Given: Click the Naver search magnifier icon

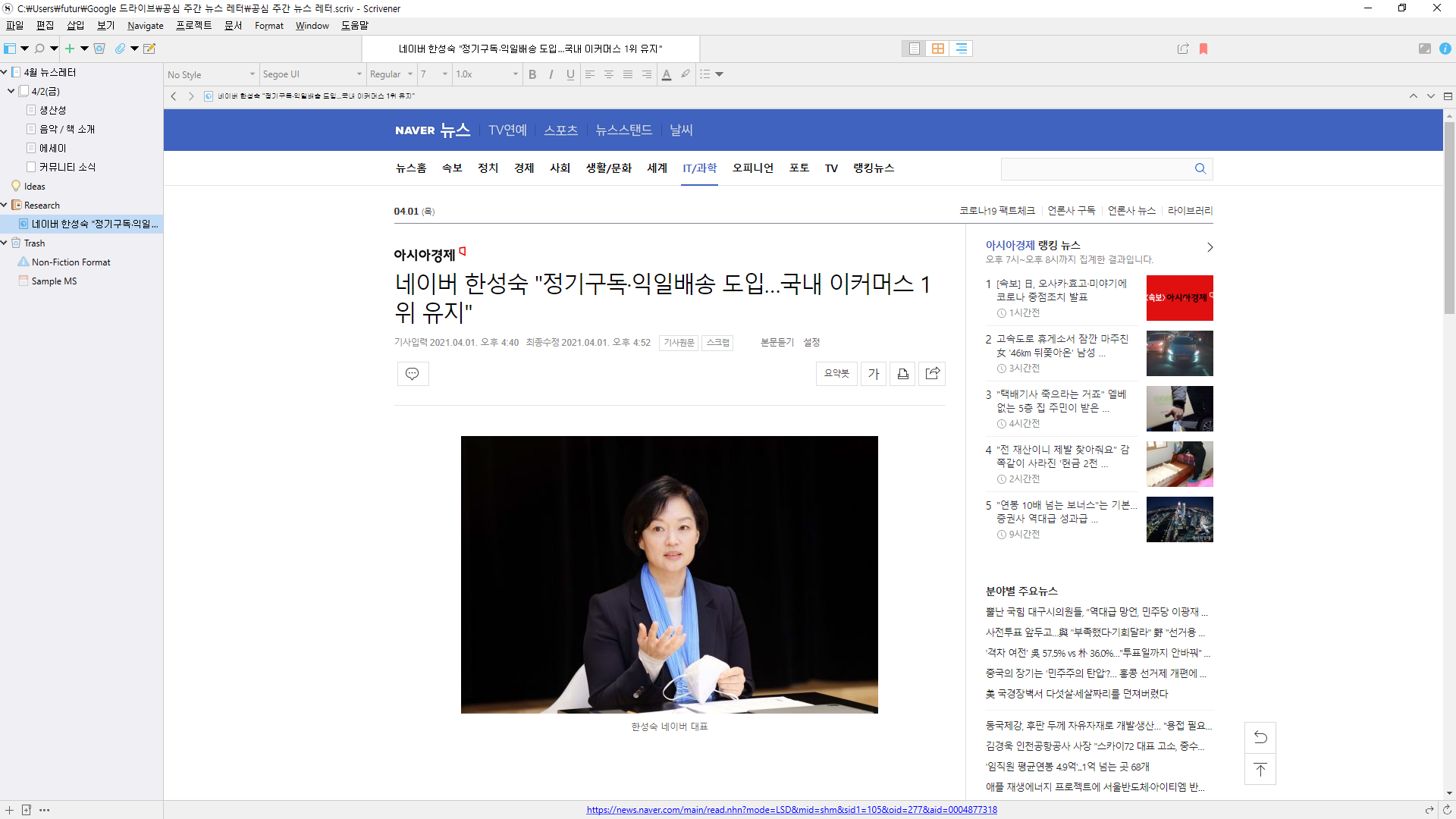Looking at the screenshot, I should click(1200, 168).
